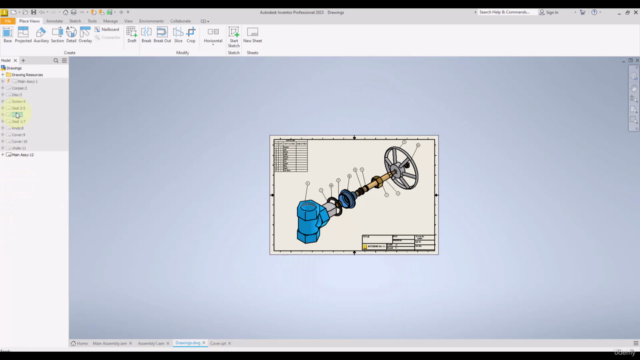Viewport: 640px width, 360px height.
Task: Click the parts list table on the sheet
Action: click(x=291, y=156)
